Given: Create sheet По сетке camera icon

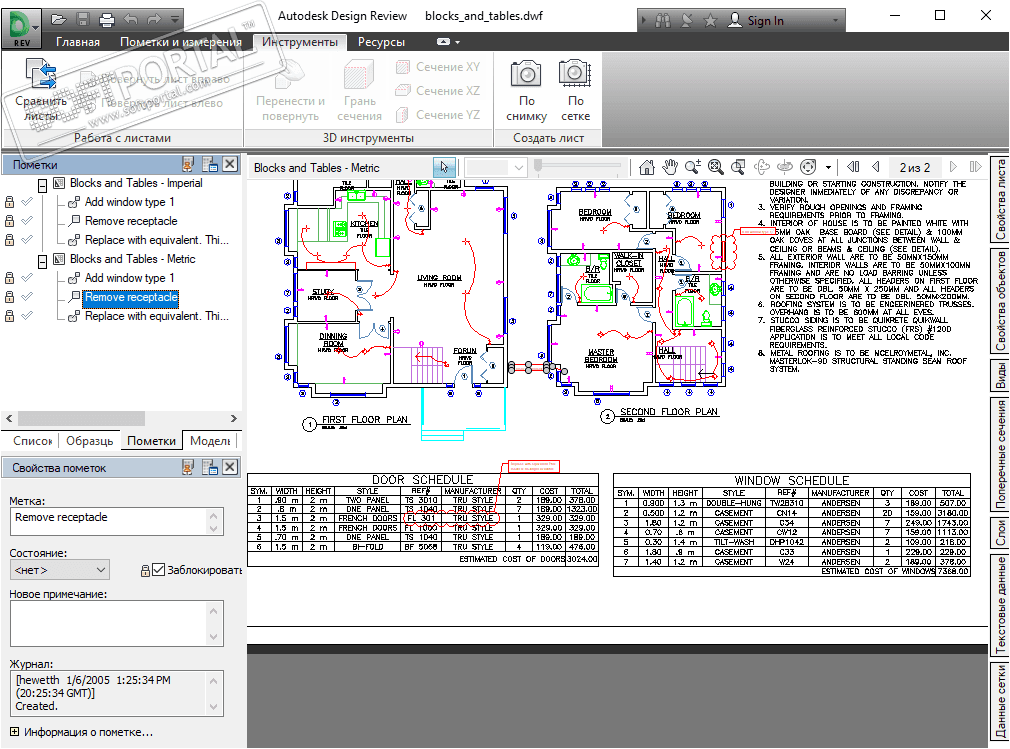Looking at the screenshot, I should pyautogui.click(x=575, y=90).
